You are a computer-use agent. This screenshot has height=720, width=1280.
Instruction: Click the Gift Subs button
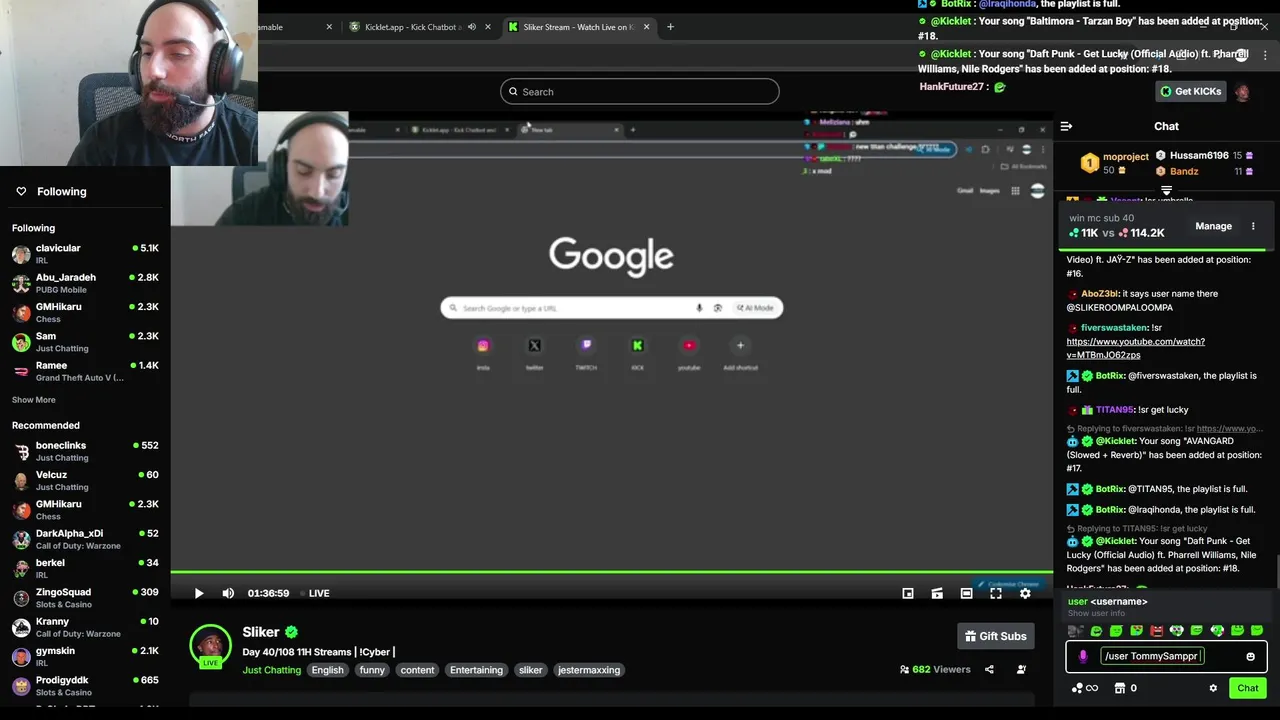coord(995,636)
